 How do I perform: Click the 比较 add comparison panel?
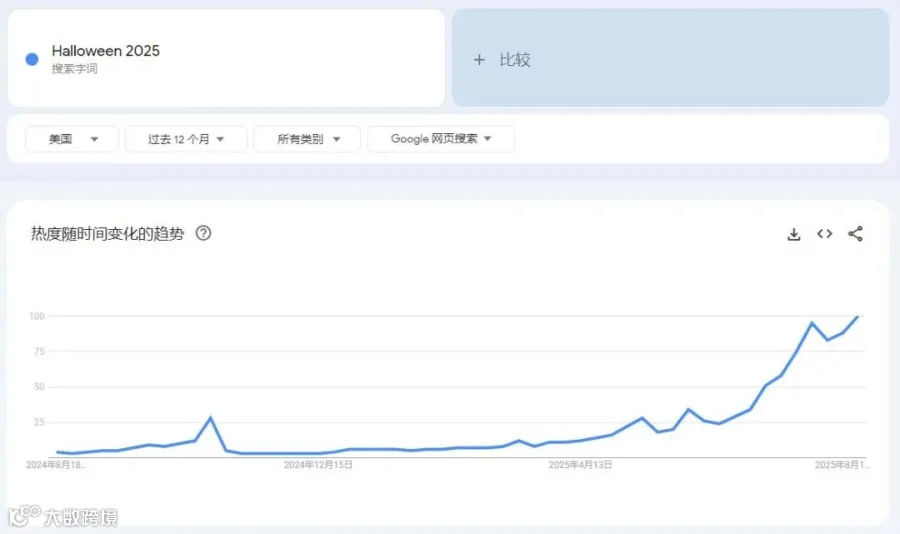coord(670,57)
